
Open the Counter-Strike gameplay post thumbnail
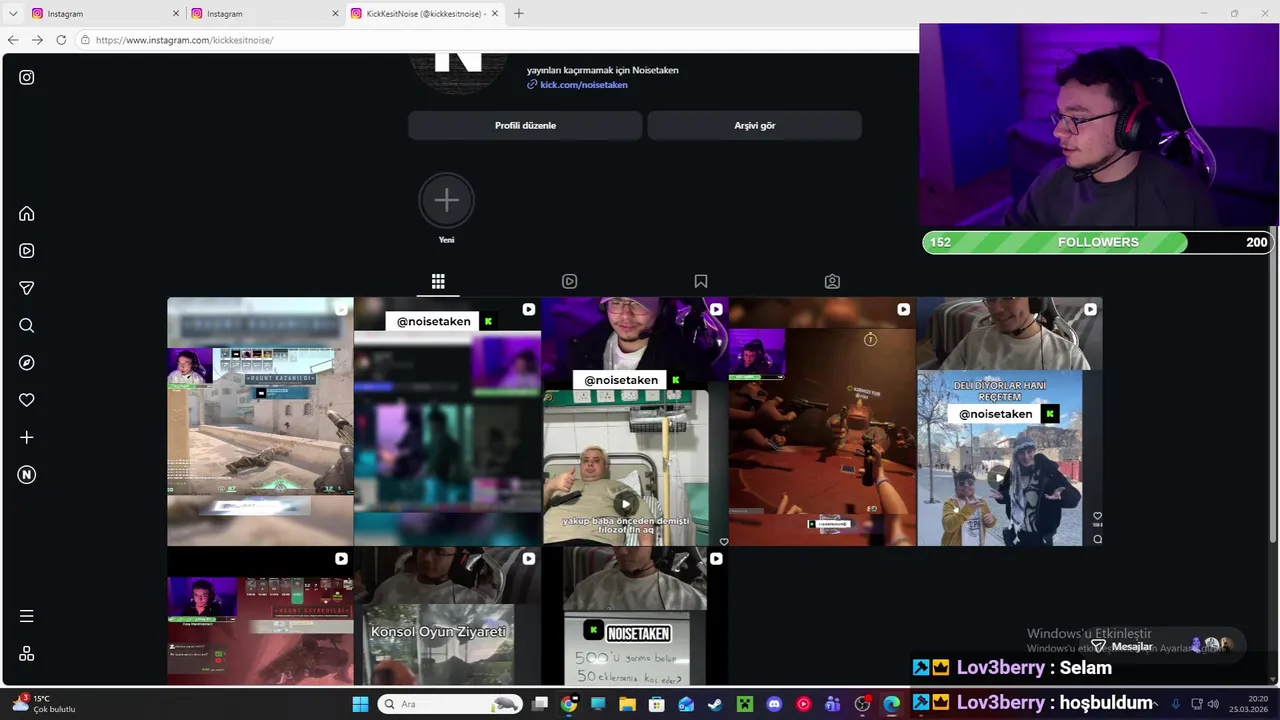point(260,421)
